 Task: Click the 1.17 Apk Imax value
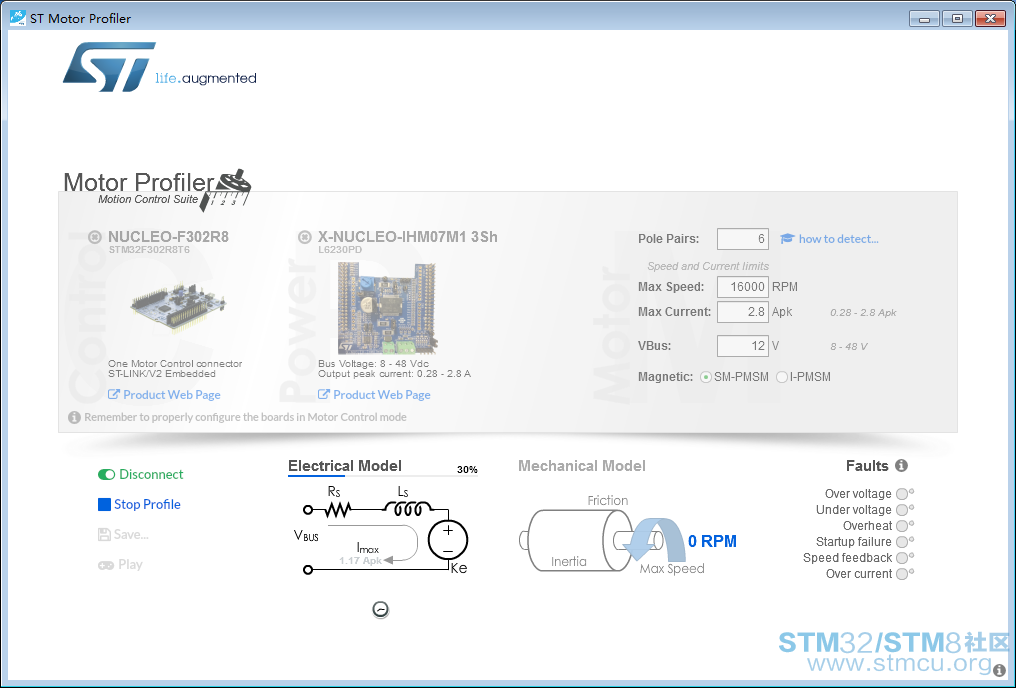[x=360, y=560]
